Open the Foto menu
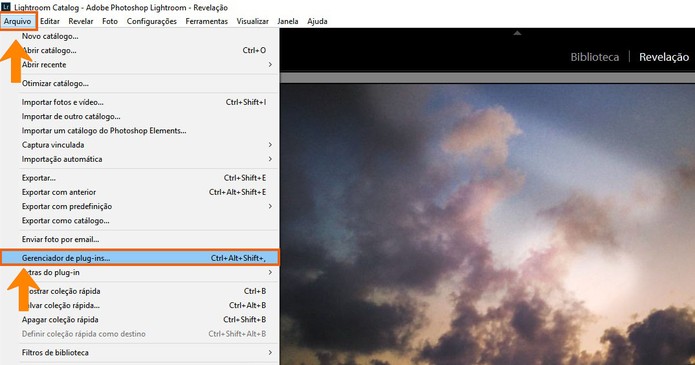The height and width of the screenshot is (365, 695). [x=110, y=21]
